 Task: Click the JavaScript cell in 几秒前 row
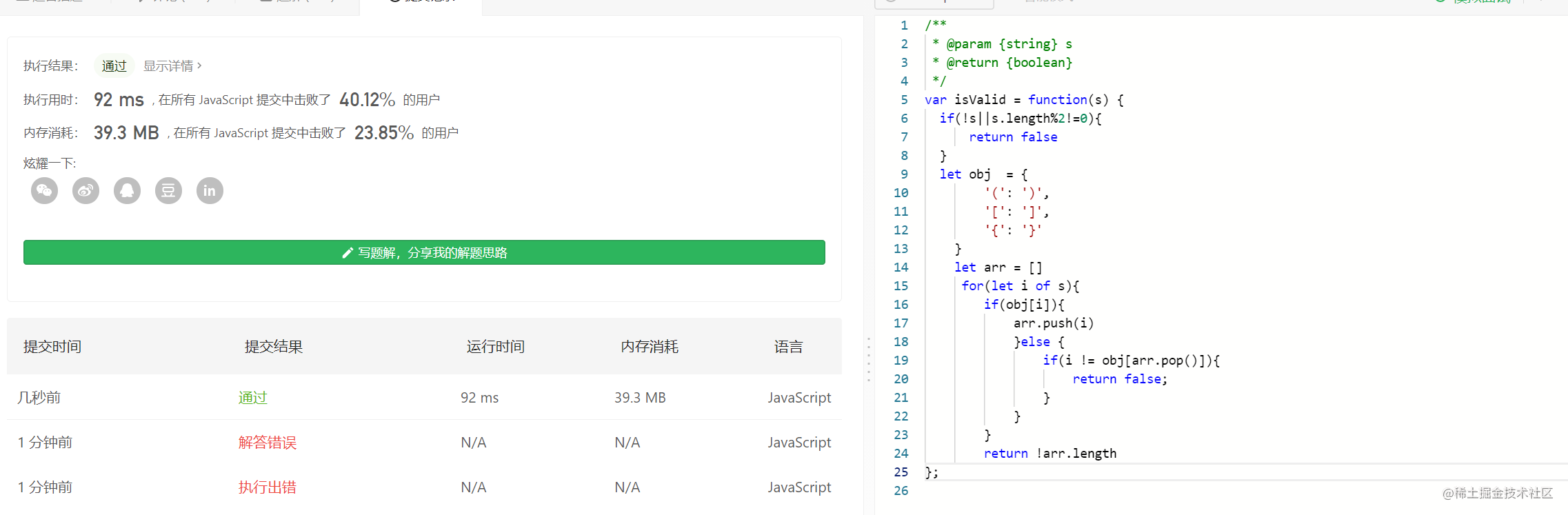tap(799, 398)
